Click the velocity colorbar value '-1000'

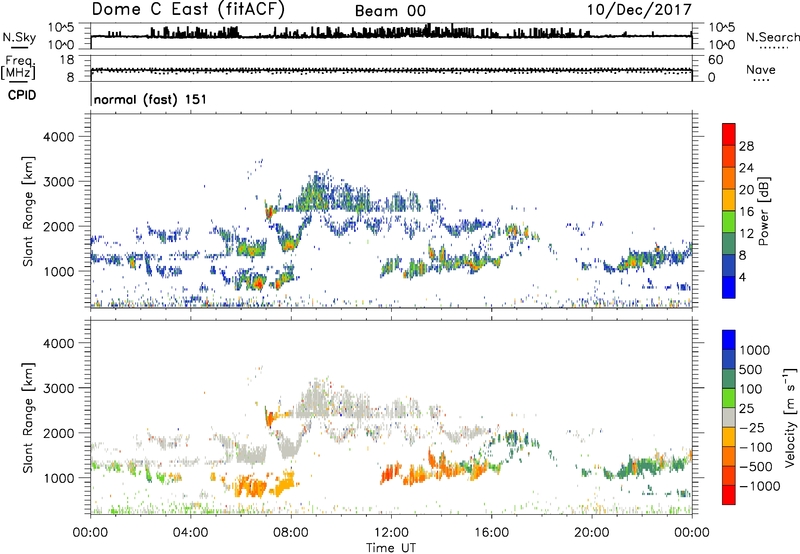(760, 486)
